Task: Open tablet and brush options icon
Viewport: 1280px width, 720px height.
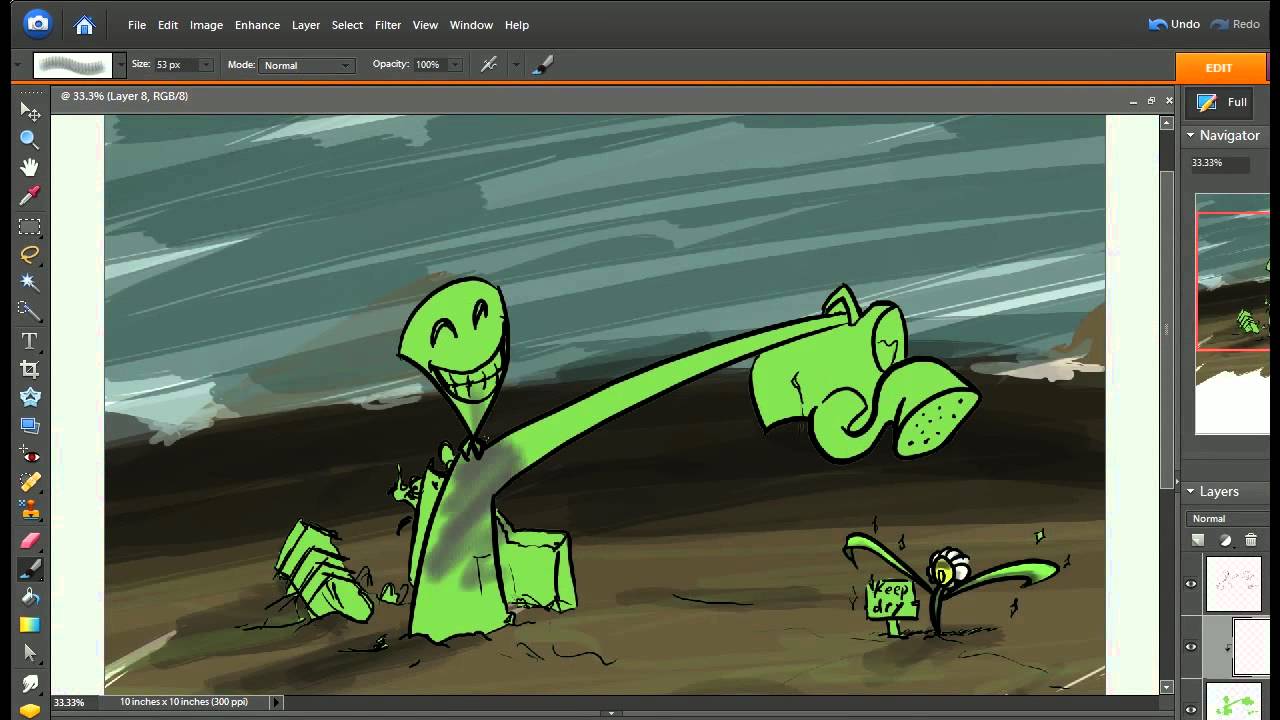Action: pos(543,65)
